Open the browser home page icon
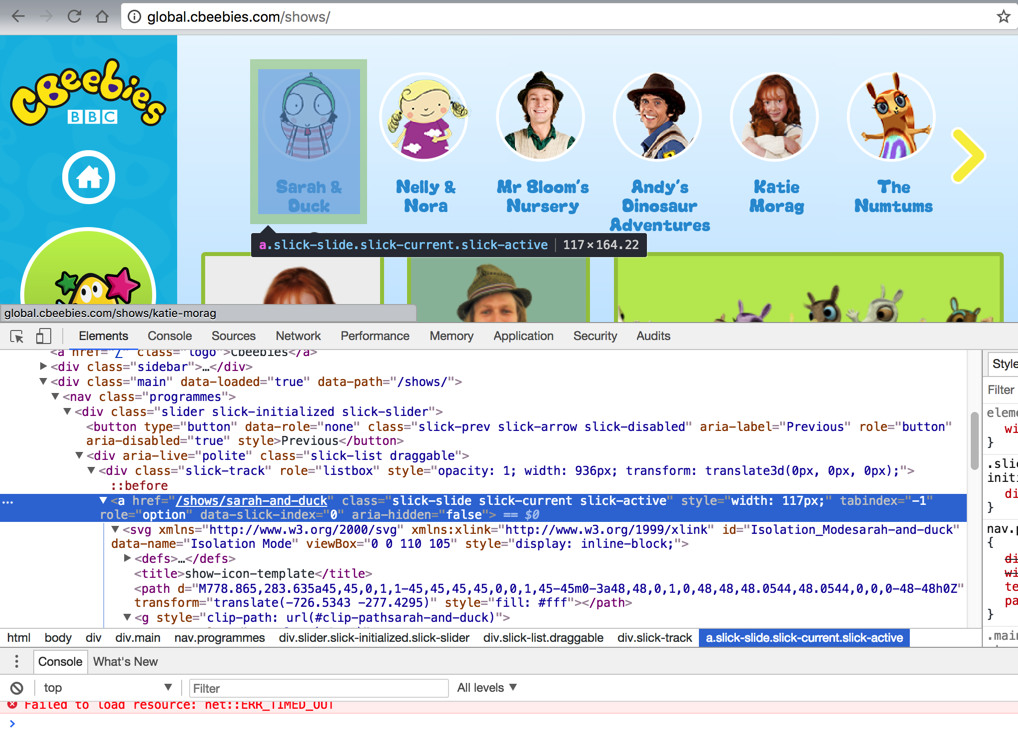Viewport: 1018px width, 730px height. (x=102, y=16)
